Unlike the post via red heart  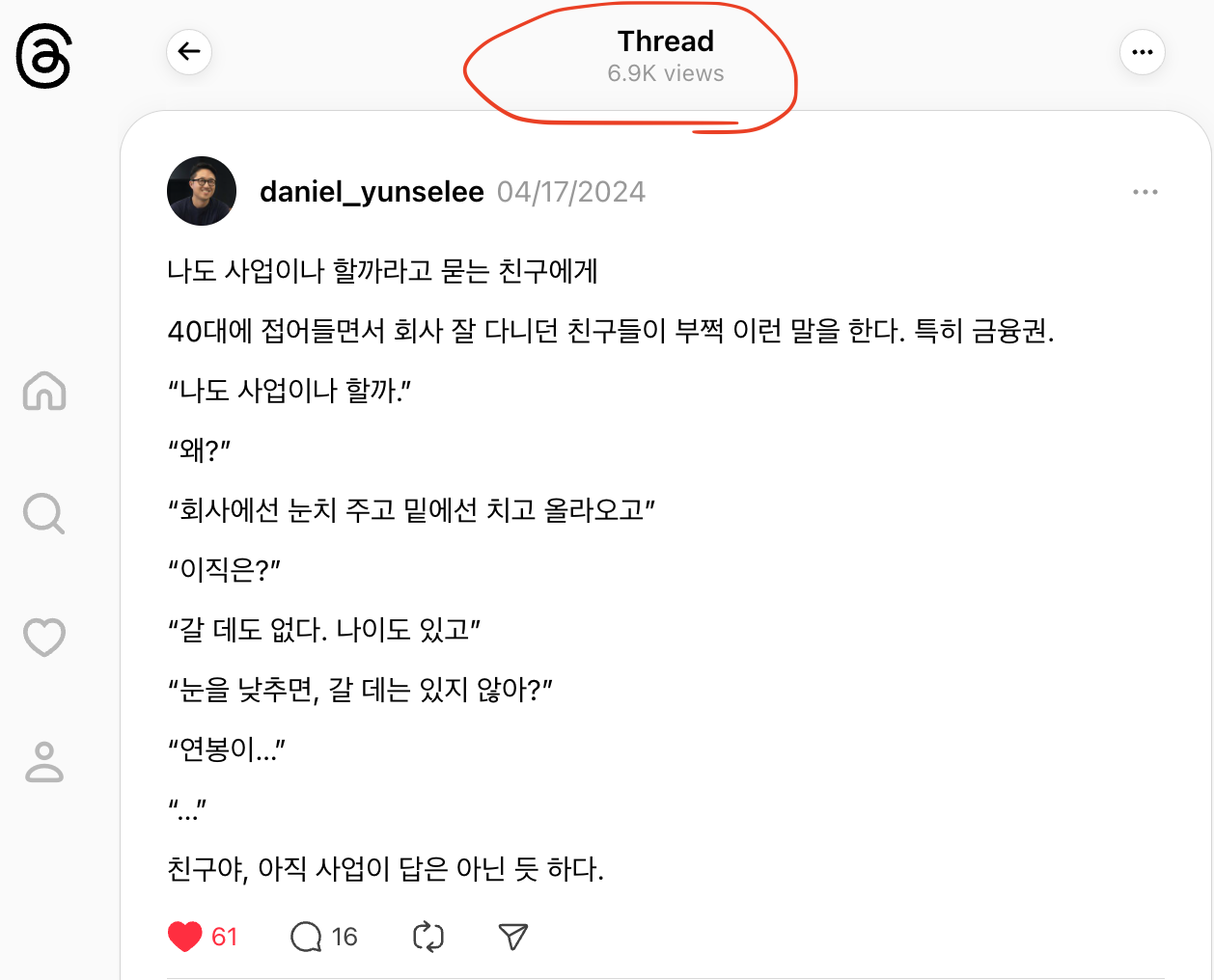(184, 937)
